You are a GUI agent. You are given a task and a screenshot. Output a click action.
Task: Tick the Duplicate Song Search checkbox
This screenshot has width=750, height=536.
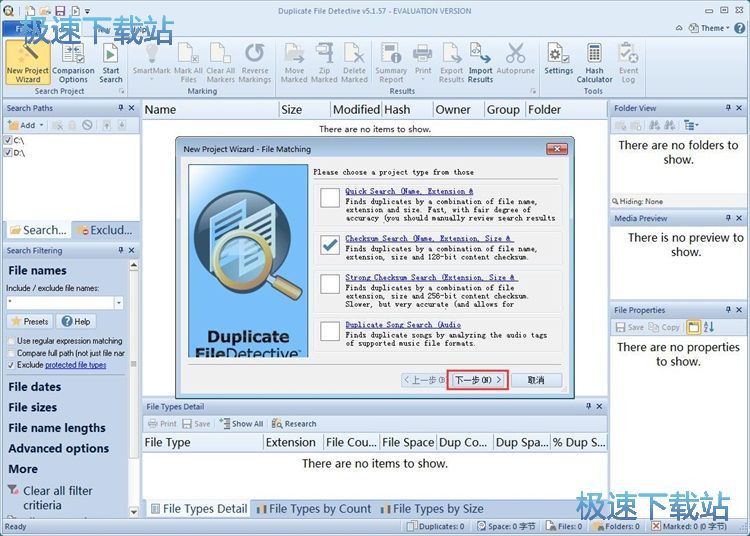click(330, 331)
